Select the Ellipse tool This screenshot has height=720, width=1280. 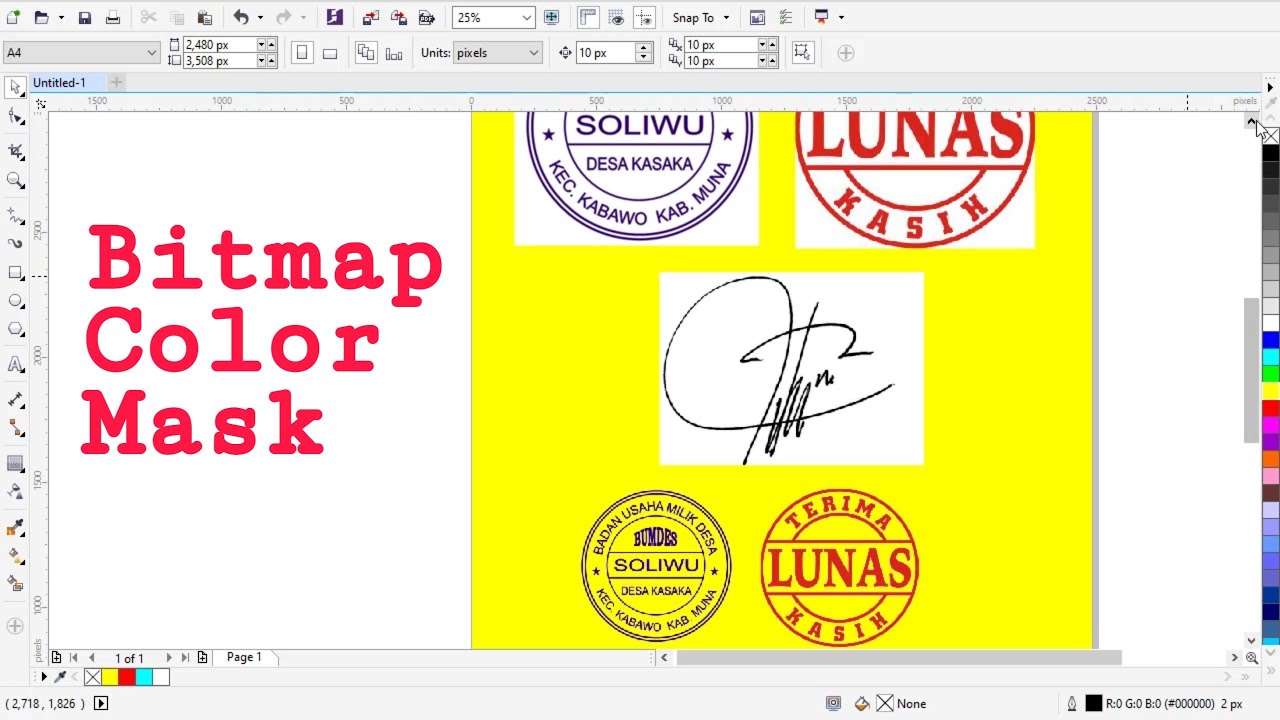click(15, 301)
